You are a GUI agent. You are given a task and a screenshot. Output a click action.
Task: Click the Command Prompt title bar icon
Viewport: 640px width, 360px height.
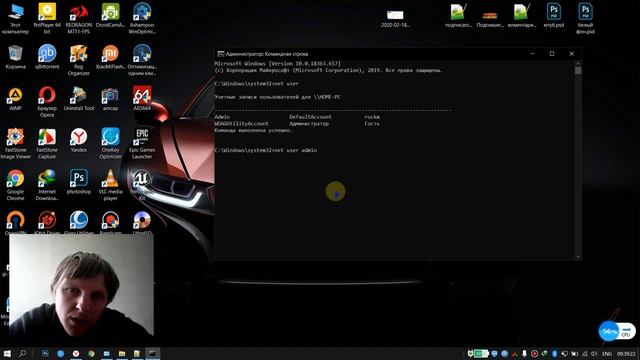pyautogui.click(x=220, y=54)
